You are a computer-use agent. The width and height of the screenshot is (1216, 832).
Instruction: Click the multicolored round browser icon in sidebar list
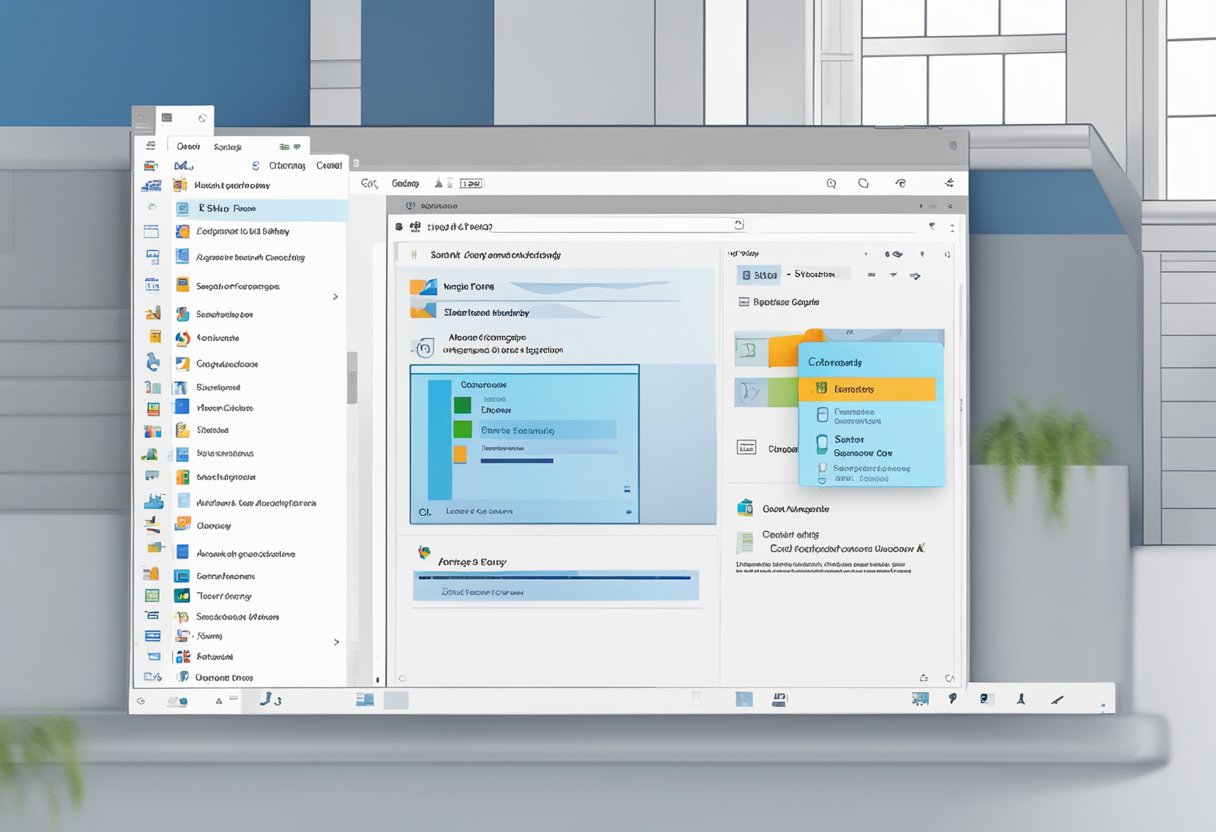(x=182, y=339)
